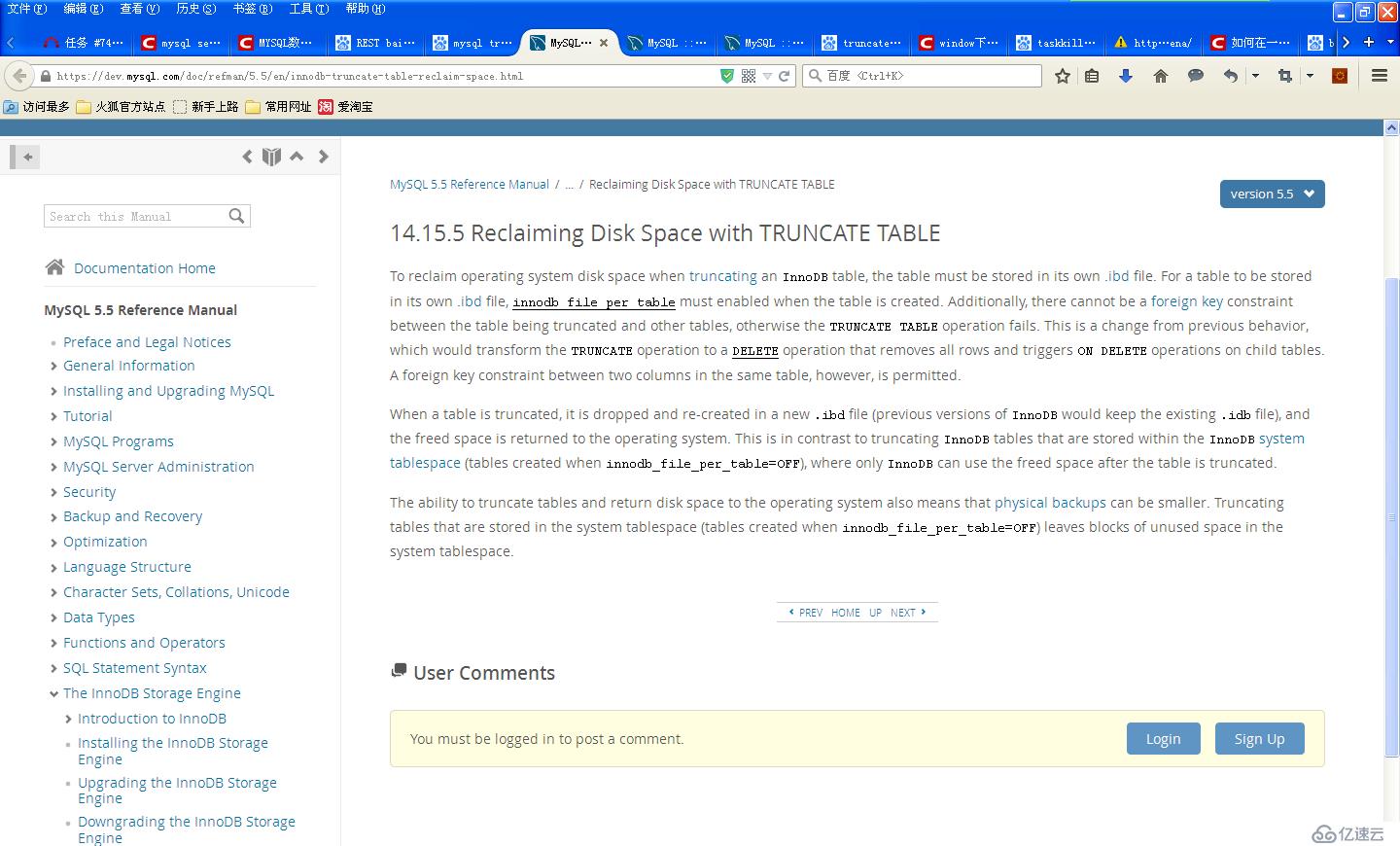Switch to the taskkill tab
1400x846 pixels.
pos(1056,43)
